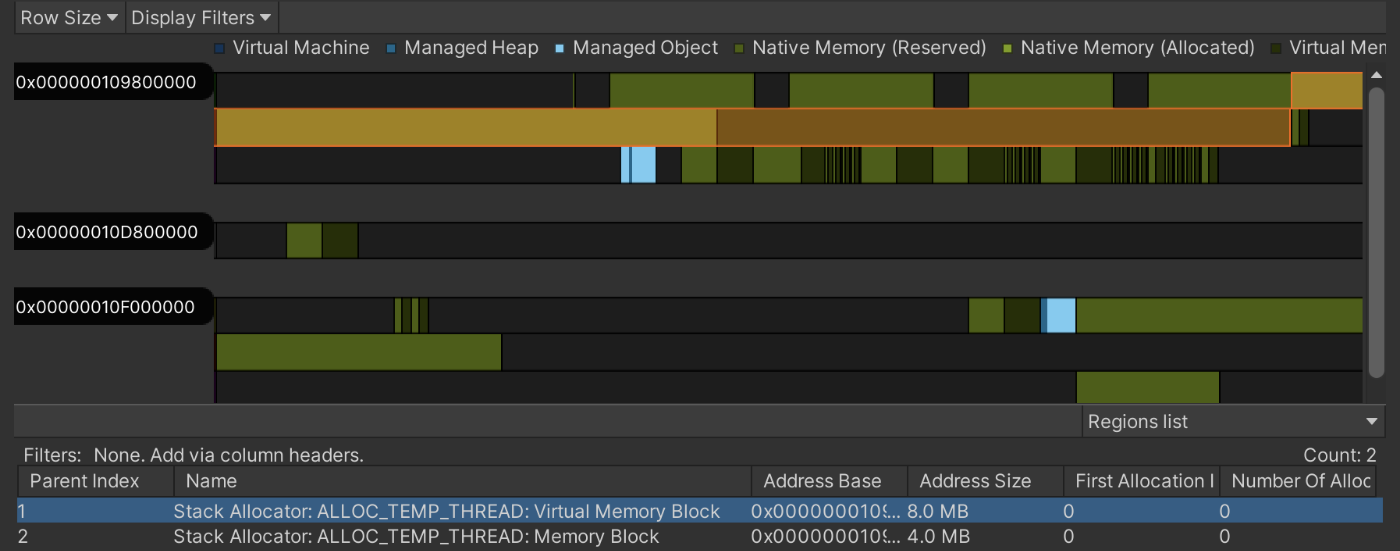The height and width of the screenshot is (551, 1400).
Task: Click the Managed Object legend color square
Action: click(560, 48)
